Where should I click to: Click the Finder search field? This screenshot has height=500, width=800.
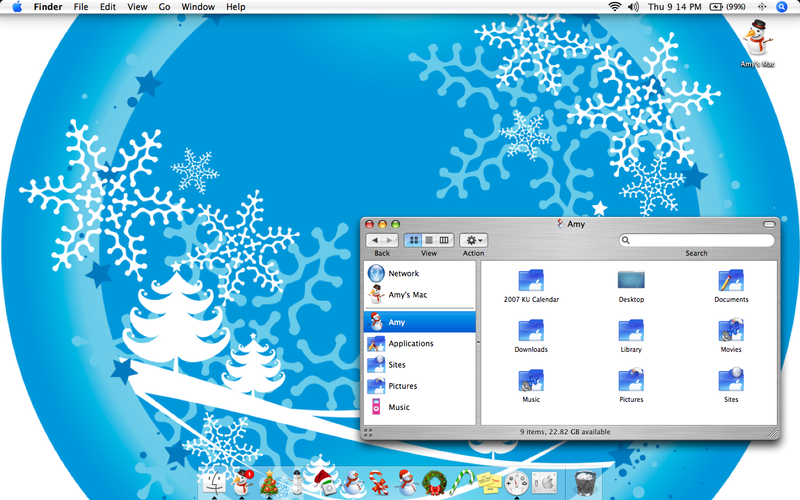point(696,240)
